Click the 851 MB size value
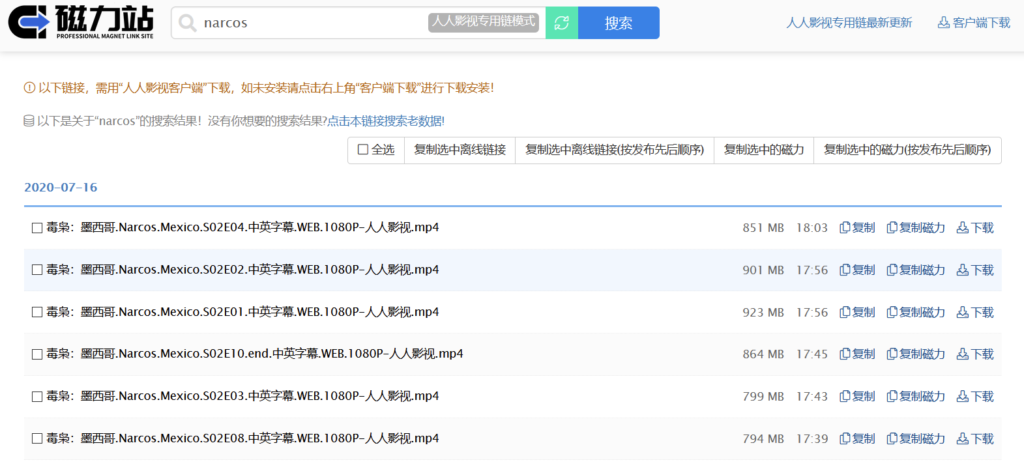 point(763,228)
